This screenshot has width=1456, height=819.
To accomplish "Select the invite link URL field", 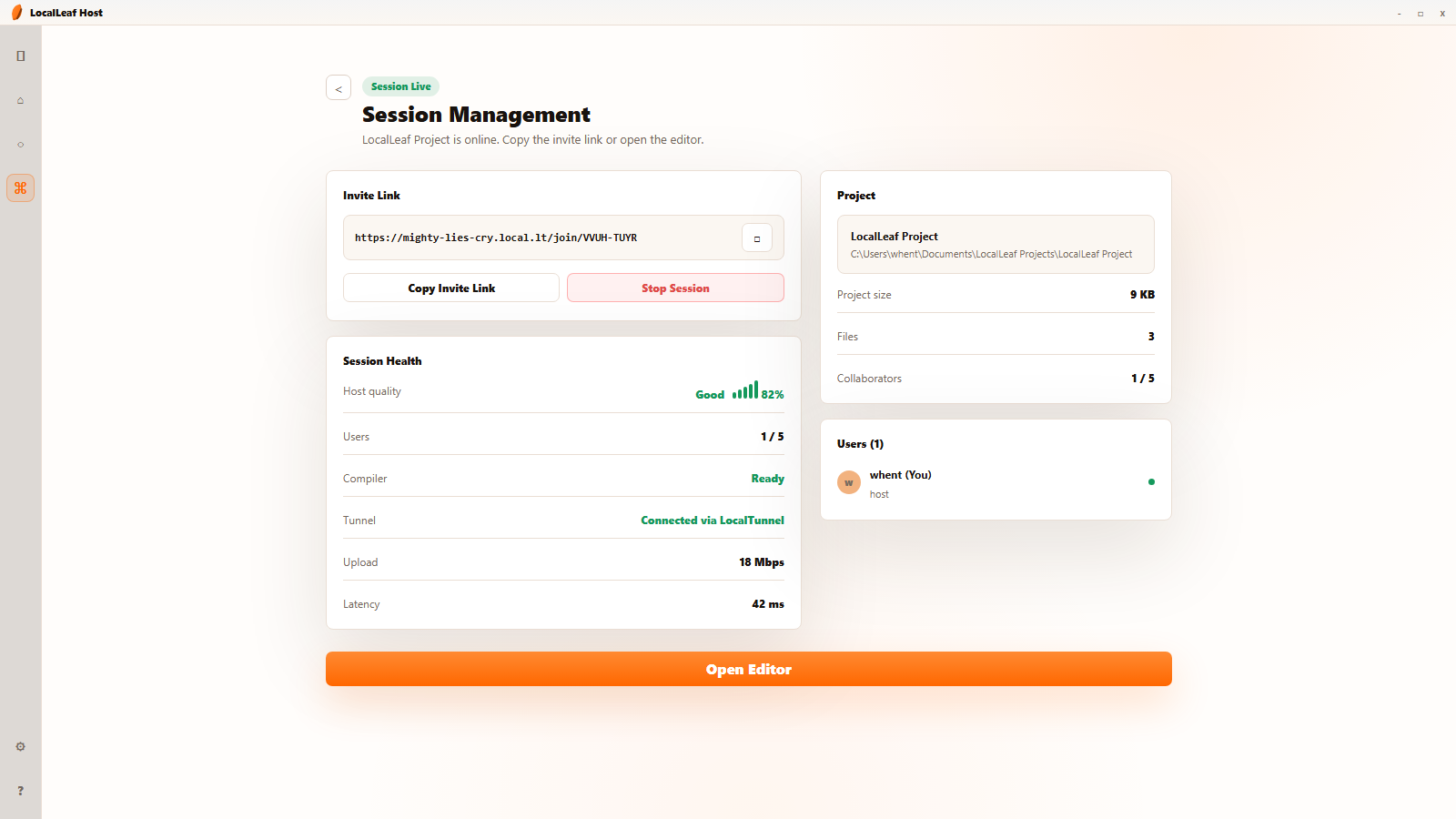I will pyautogui.click(x=563, y=238).
